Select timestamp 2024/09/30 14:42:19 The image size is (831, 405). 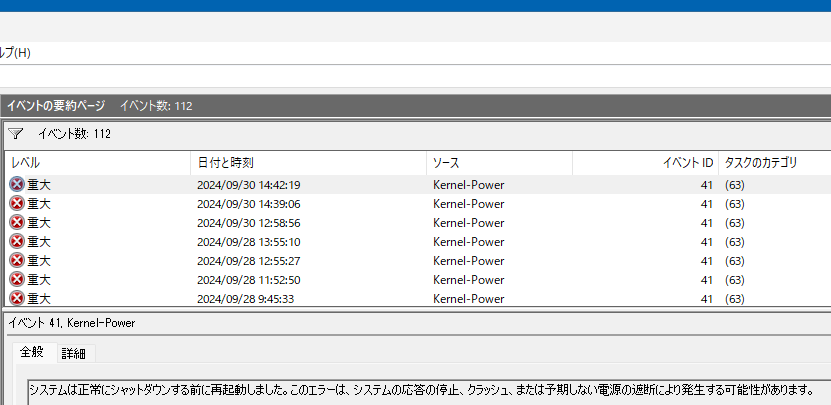click(x=249, y=185)
